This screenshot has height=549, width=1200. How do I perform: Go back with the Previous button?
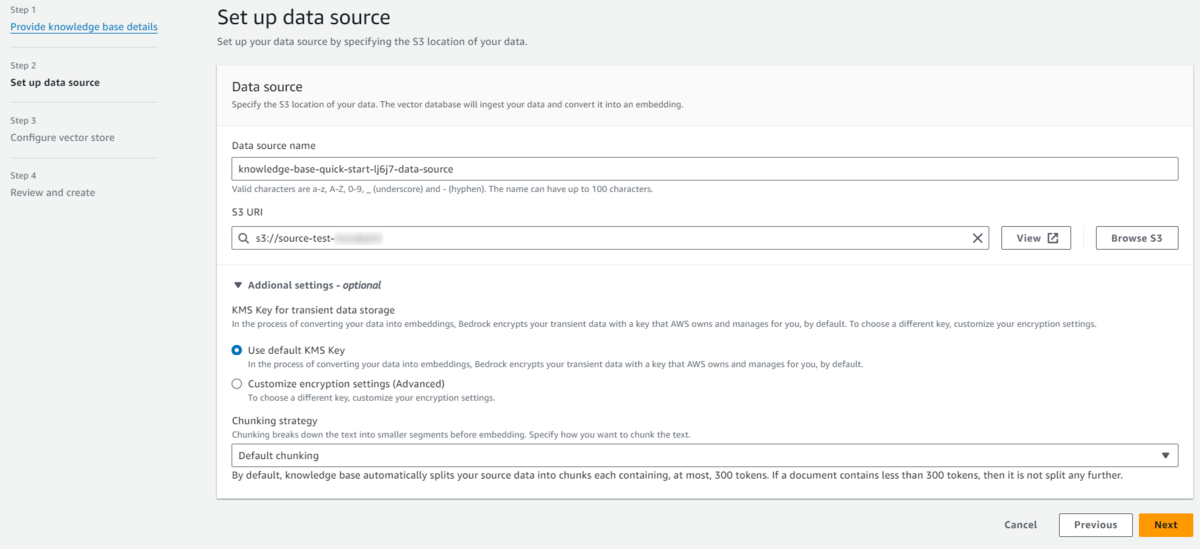point(1095,525)
